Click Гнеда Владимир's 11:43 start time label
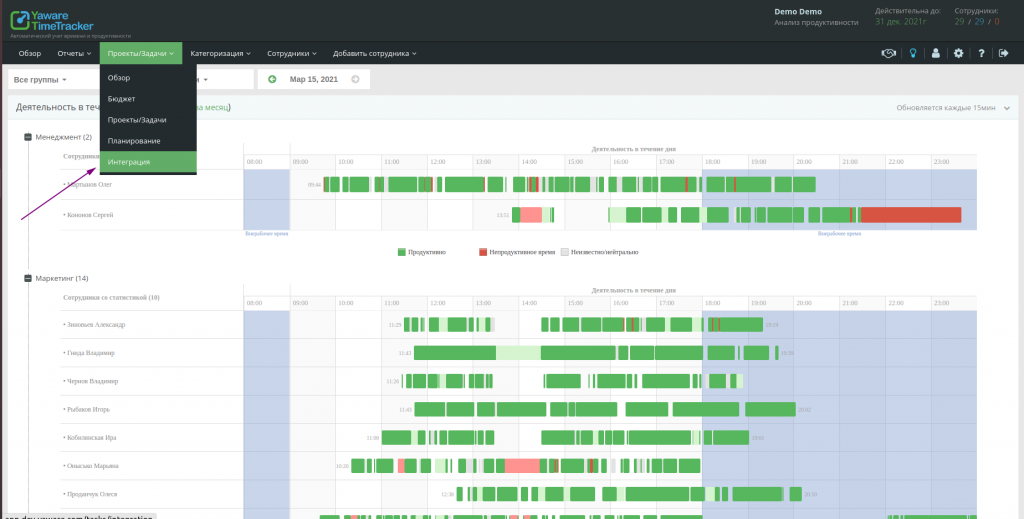Viewport: 1024px width, 519px height. click(x=405, y=353)
